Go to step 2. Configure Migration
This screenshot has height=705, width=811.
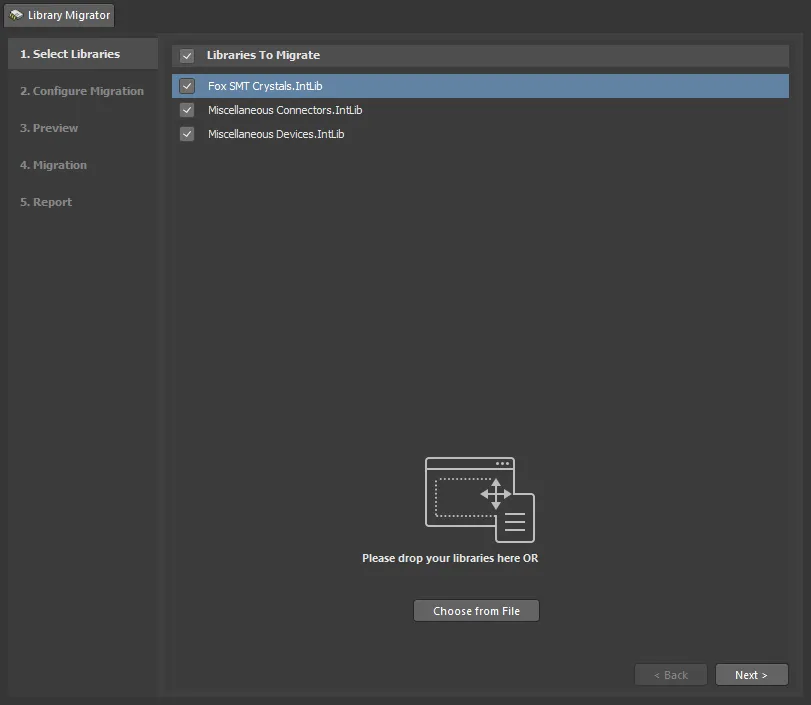82,91
